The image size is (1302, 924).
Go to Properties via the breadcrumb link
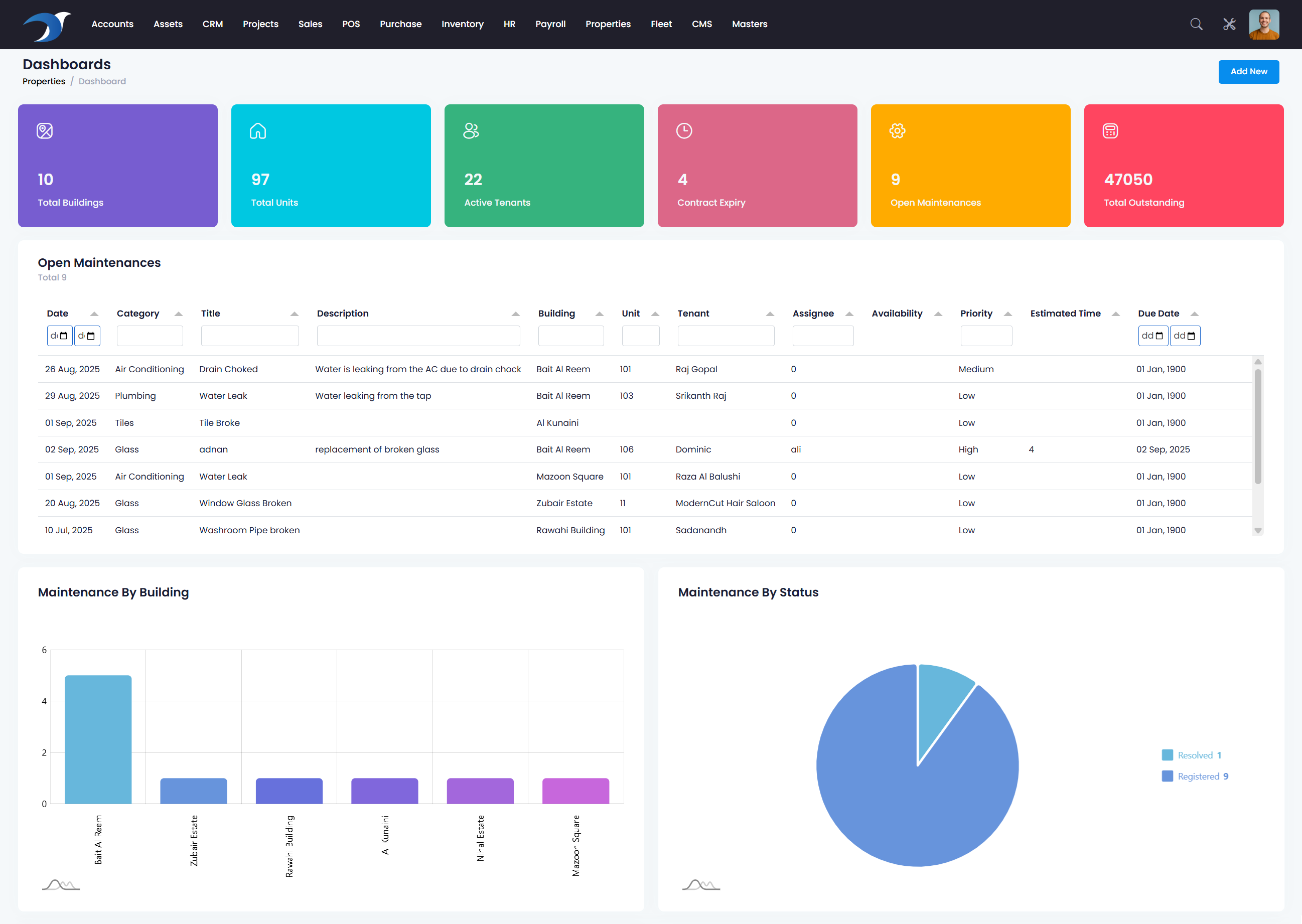coord(44,81)
